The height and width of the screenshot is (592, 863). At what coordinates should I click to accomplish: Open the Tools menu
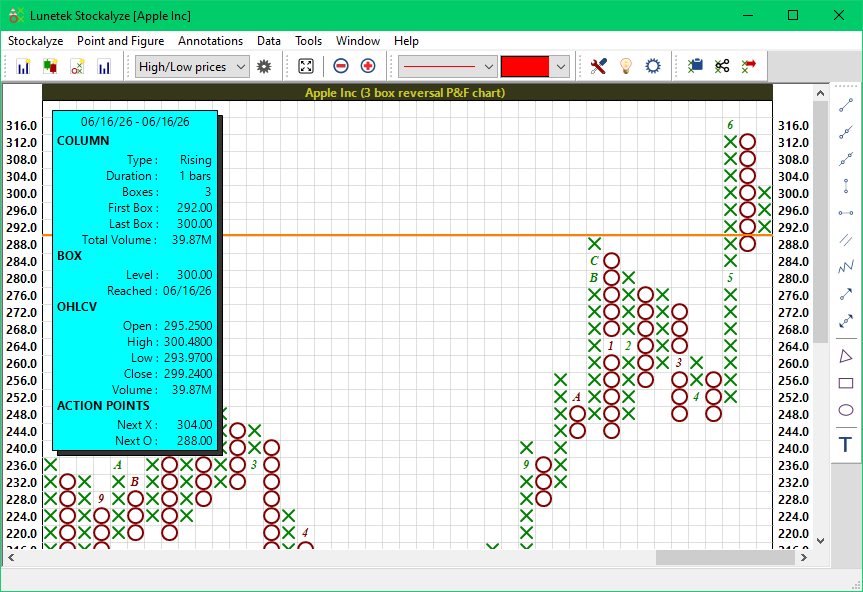tap(308, 41)
